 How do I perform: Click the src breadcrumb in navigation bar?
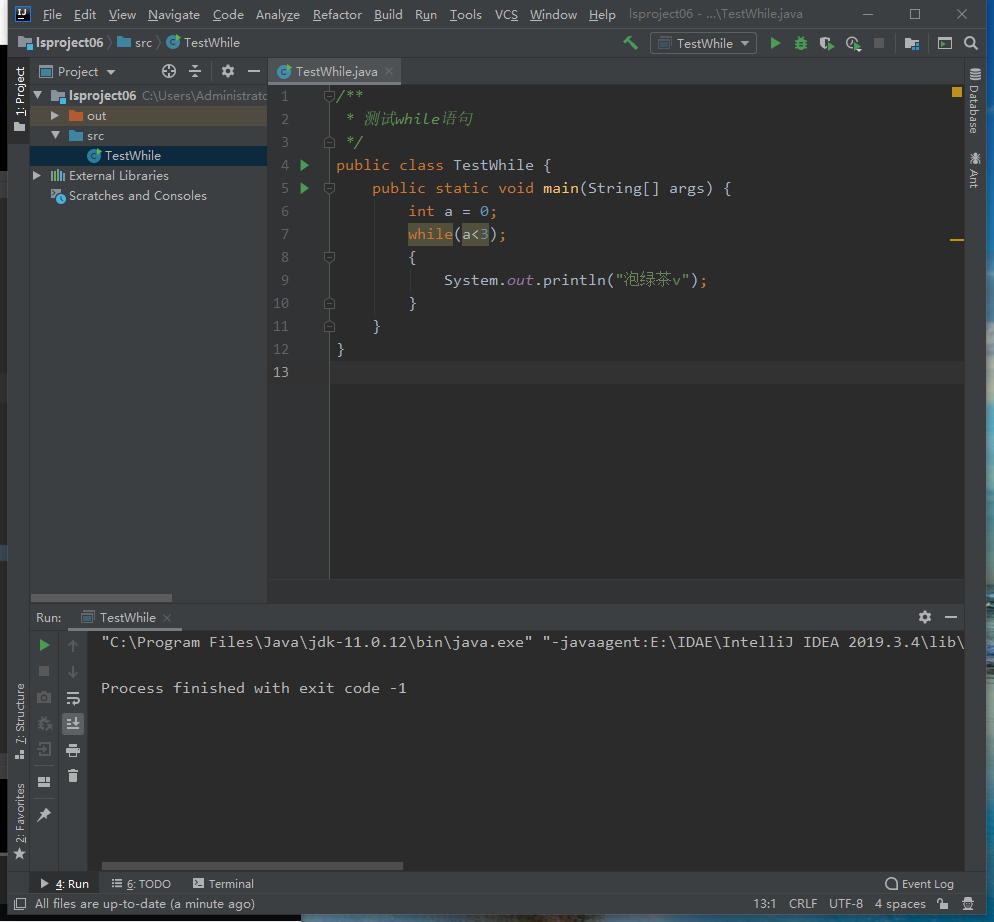click(x=135, y=42)
